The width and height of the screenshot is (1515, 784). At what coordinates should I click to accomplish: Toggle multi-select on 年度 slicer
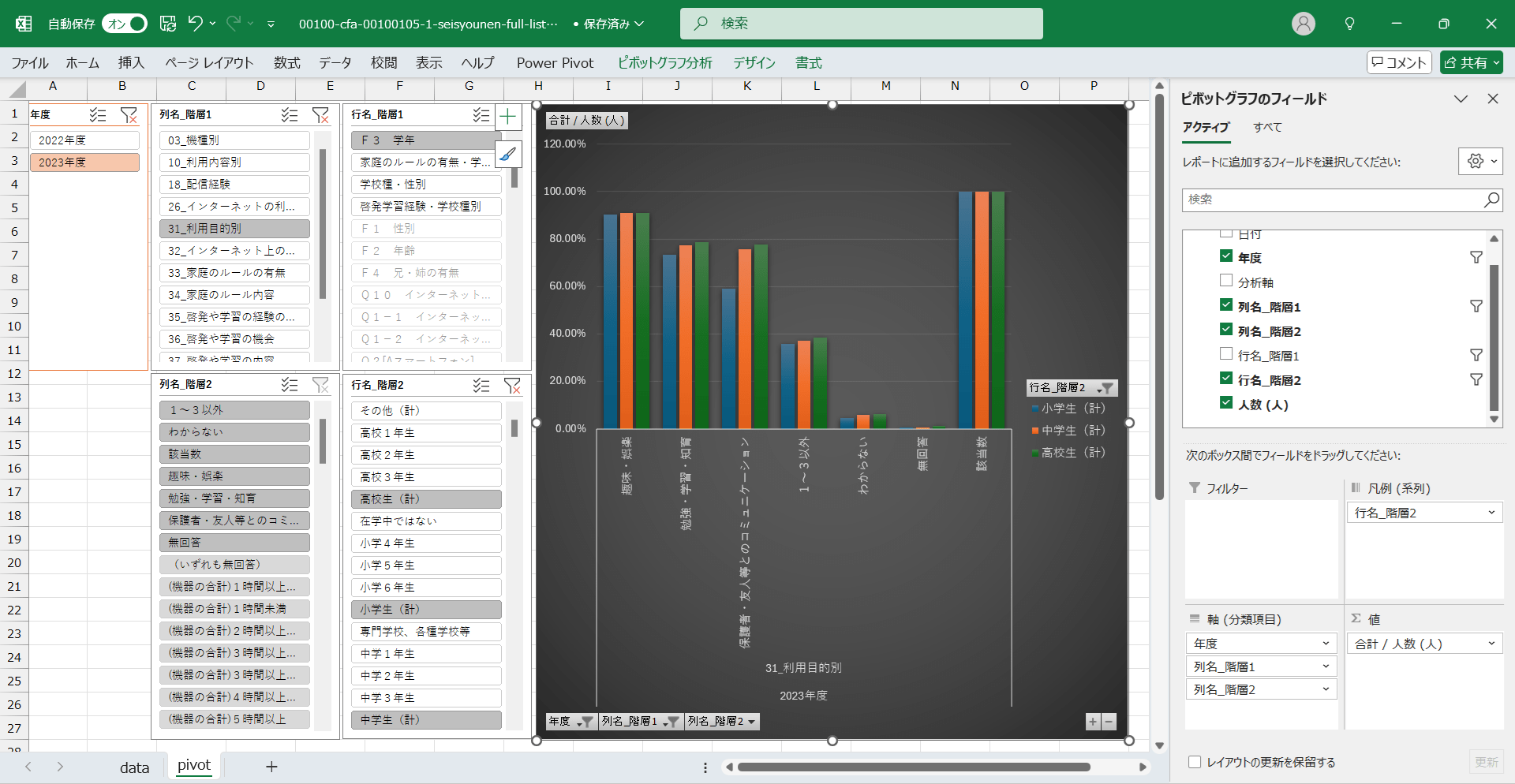point(98,115)
